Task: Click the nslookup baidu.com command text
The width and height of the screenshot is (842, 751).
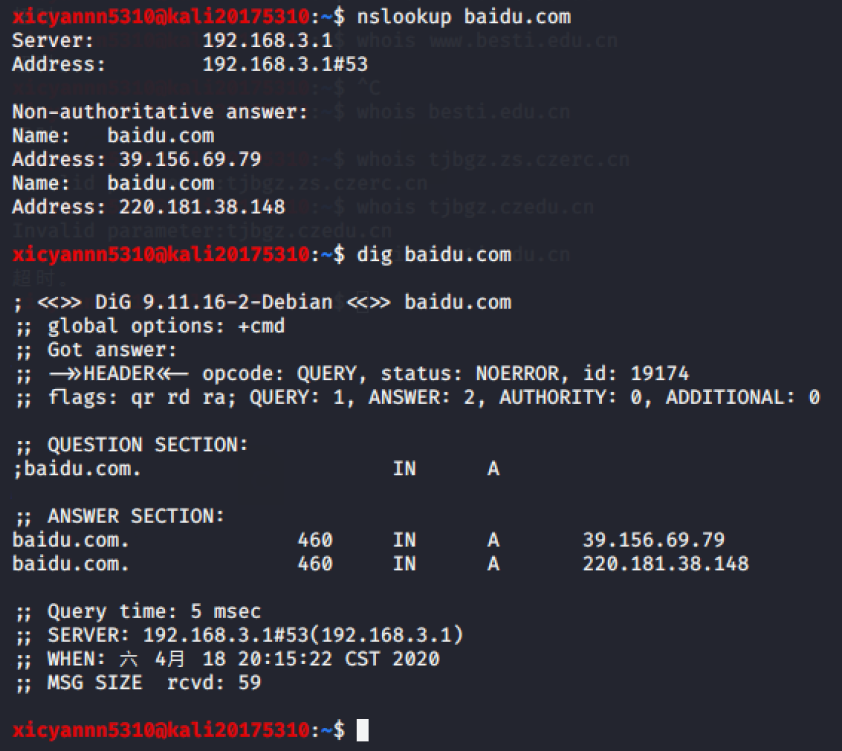Action: (x=463, y=17)
